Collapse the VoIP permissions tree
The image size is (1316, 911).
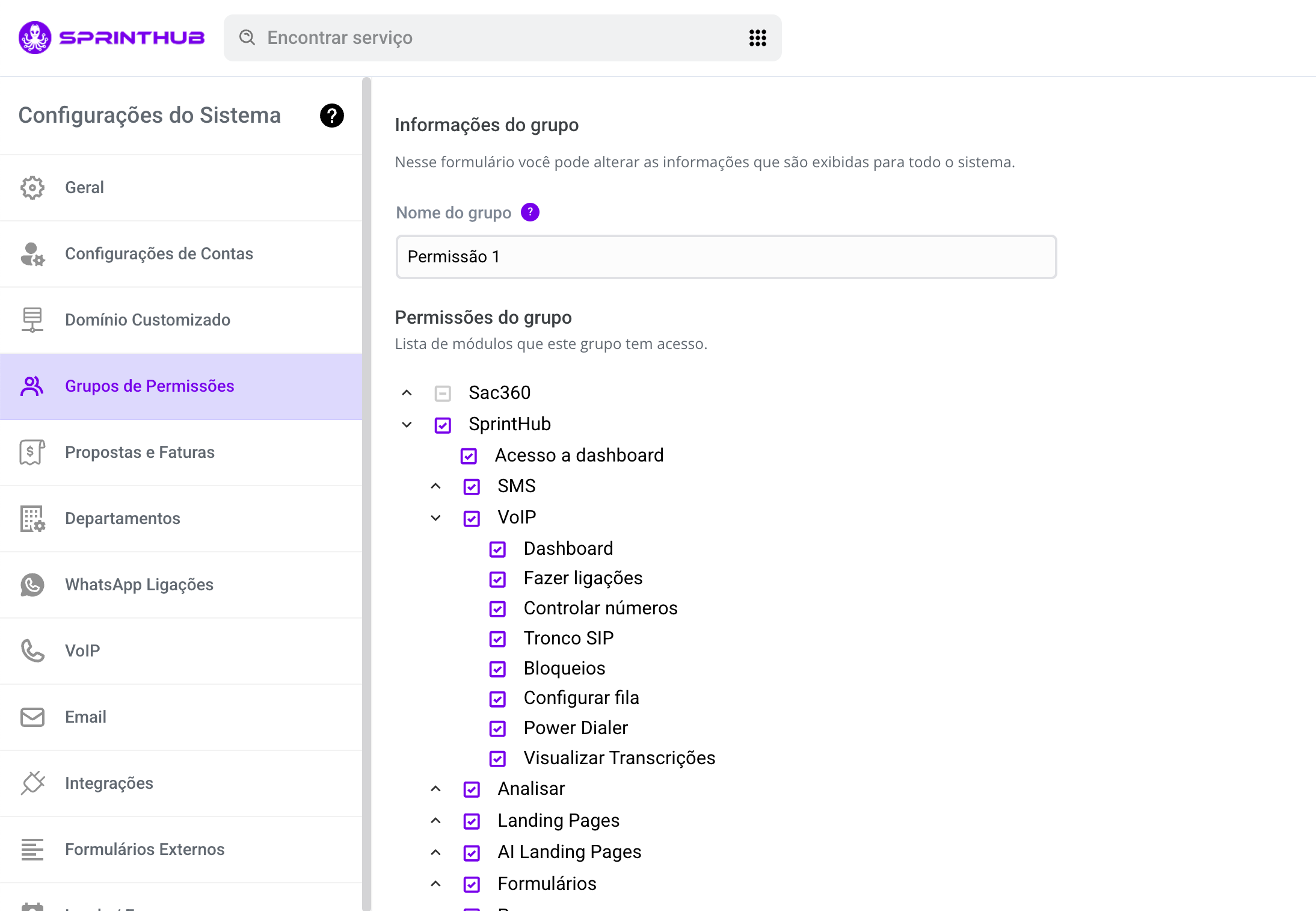point(435,518)
